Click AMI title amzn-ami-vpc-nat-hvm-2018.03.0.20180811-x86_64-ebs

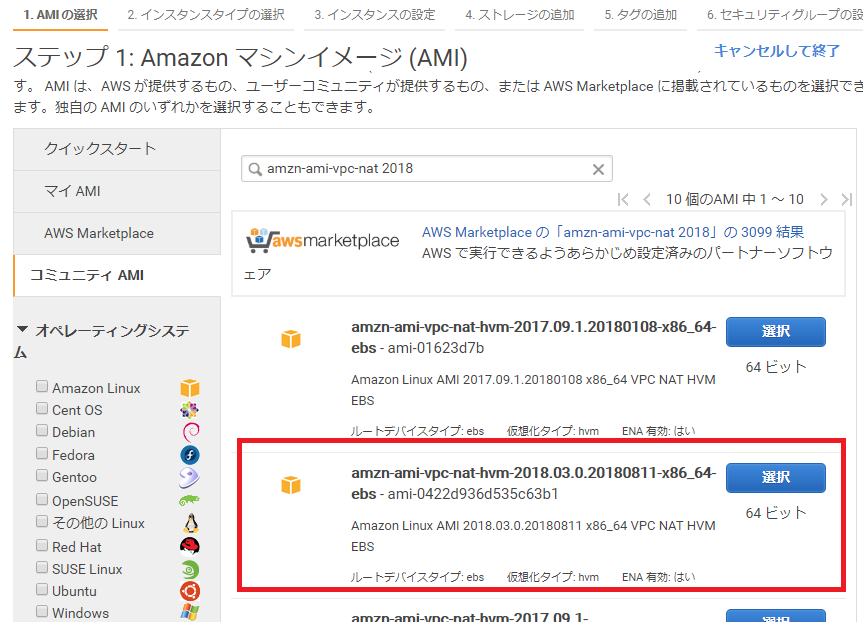point(533,483)
